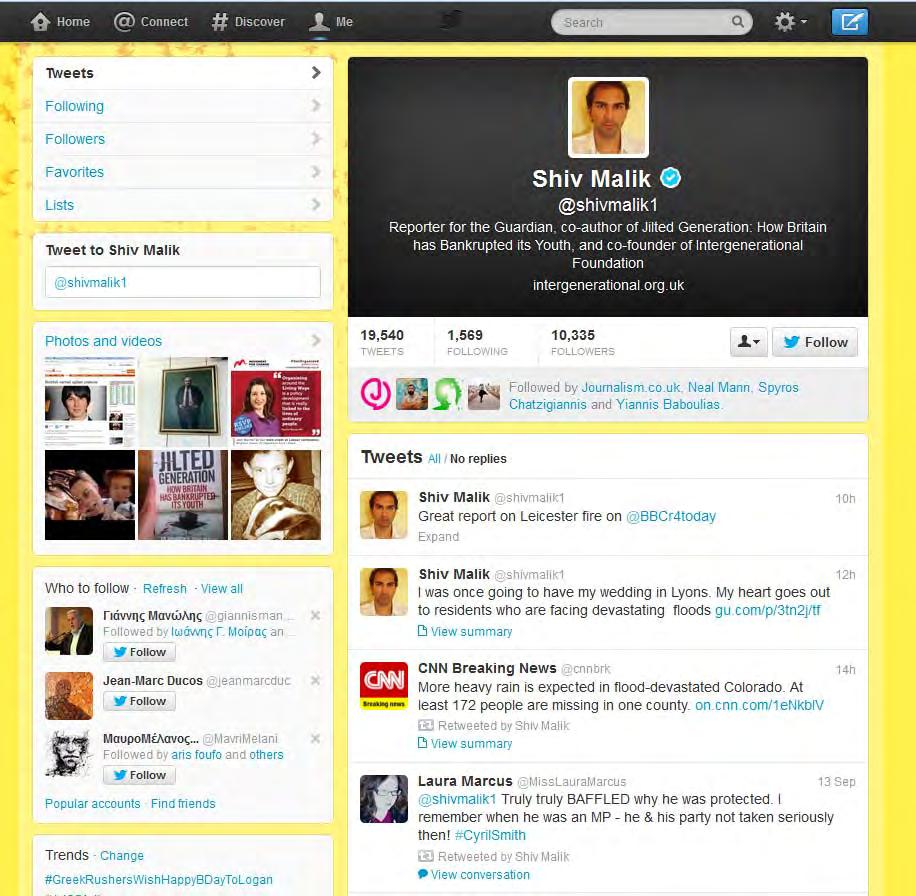Viewport: 916px width, 896px height.
Task: Click Laura Marcus's avatar
Action: pyautogui.click(x=384, y=798)
